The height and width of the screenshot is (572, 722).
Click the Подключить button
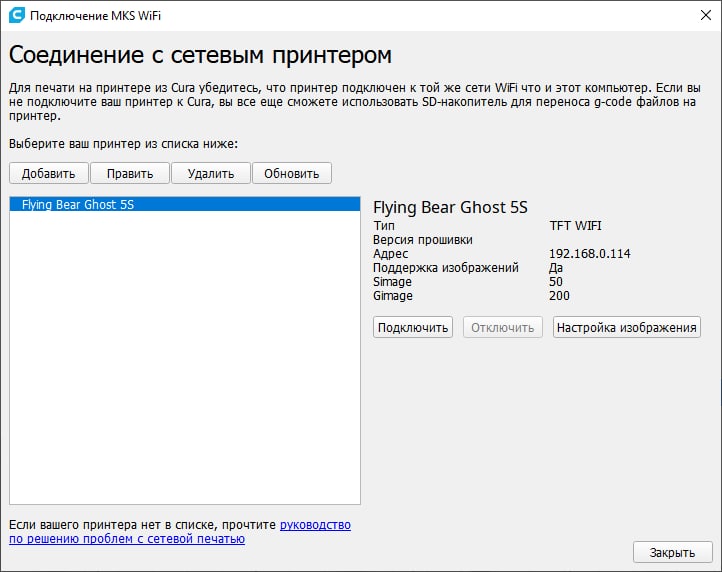(413, 327)
